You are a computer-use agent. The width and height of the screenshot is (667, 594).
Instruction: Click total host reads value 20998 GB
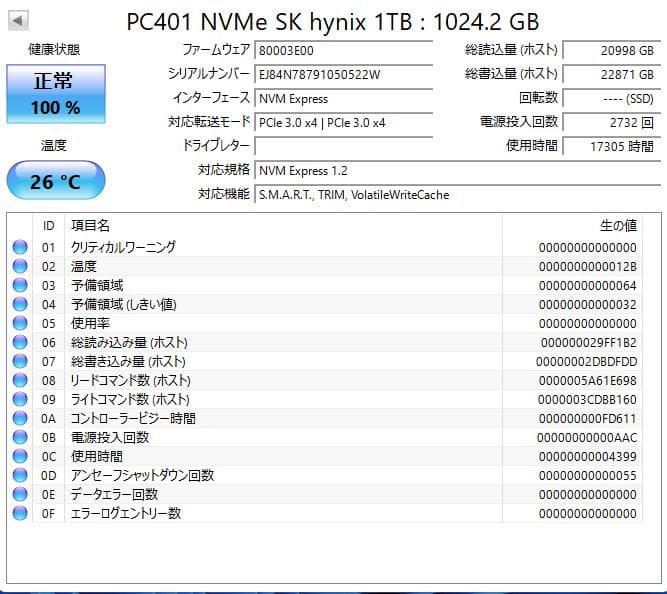pyautogui.click(x=612, y=50)
